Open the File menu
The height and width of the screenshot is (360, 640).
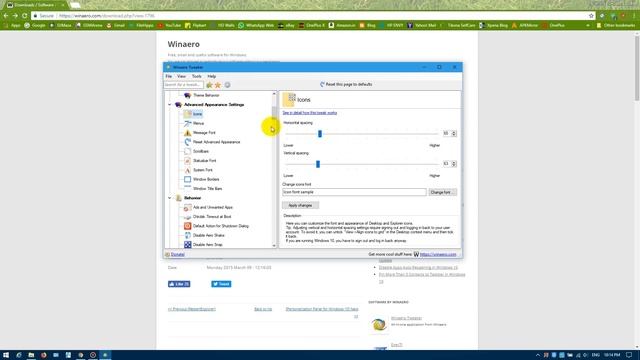pyautogui.click(x=169, y=76)
